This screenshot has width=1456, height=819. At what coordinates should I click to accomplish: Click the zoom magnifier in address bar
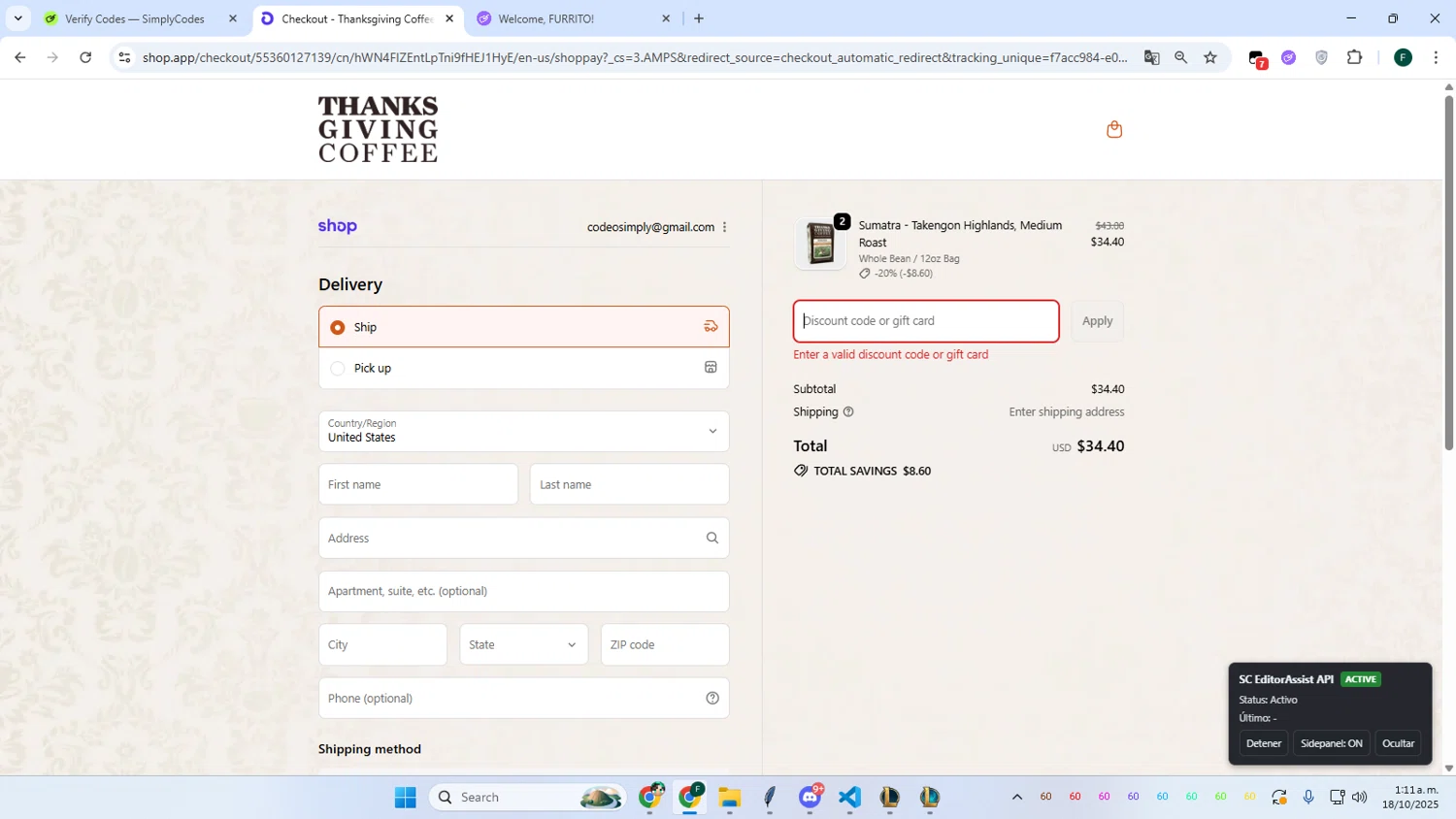pyautogui.click(x=1180, y=57)
